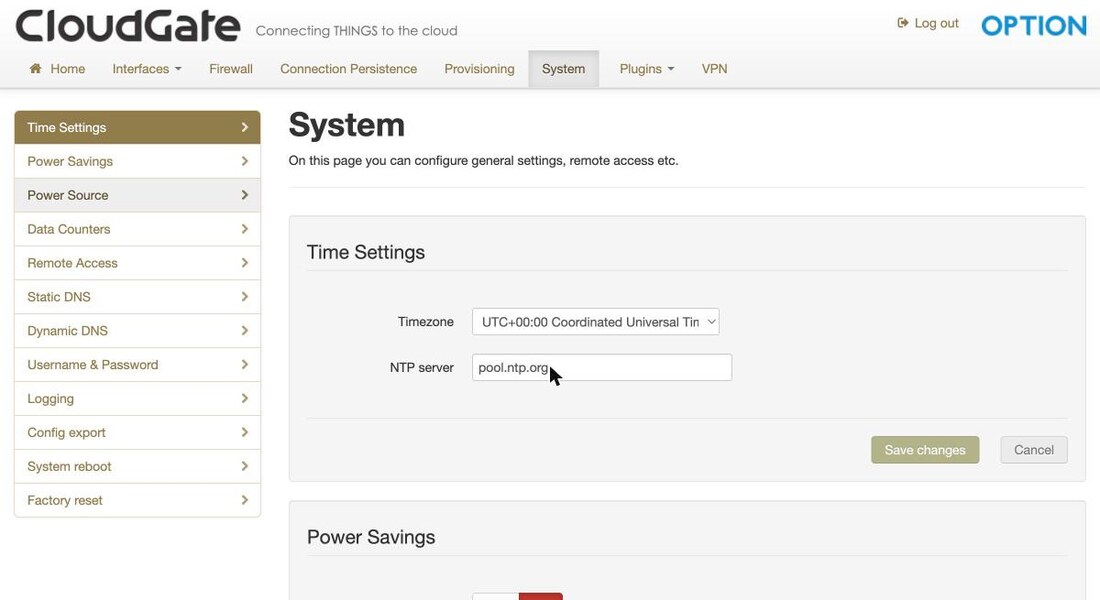The height and width of the screenshot is (600, 1100).
Task: Expand the Interfaces menu
Action: [147, 69]
